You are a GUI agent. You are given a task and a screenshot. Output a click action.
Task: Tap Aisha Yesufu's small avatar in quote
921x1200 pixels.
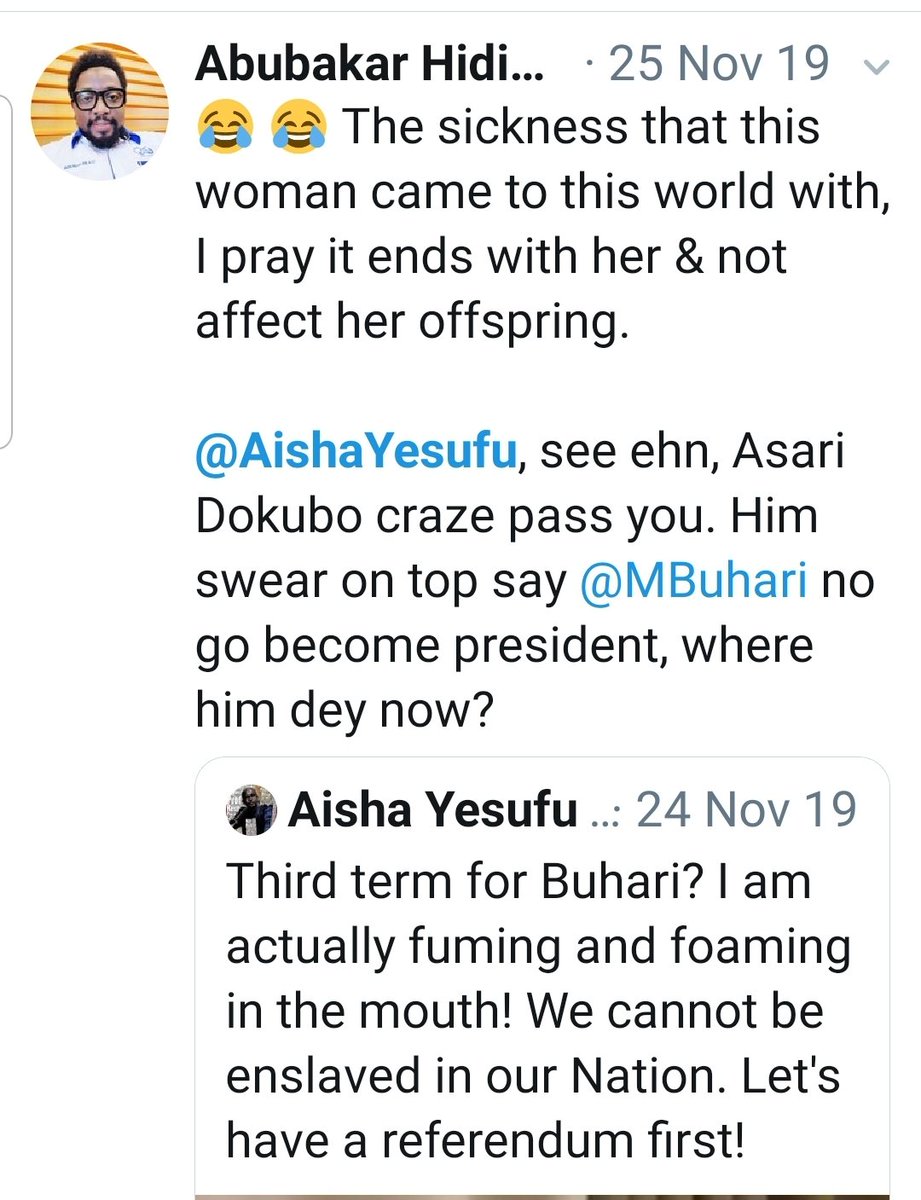coord(252,809)
